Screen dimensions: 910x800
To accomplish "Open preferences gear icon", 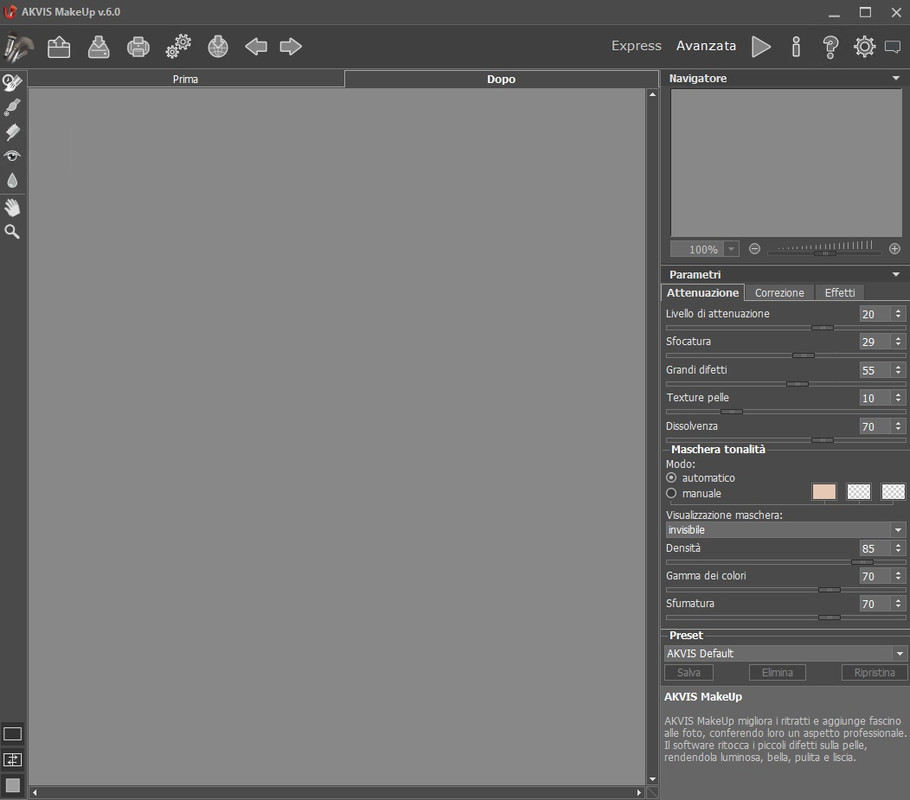I will pyautogui.click(x=864, y=46).
